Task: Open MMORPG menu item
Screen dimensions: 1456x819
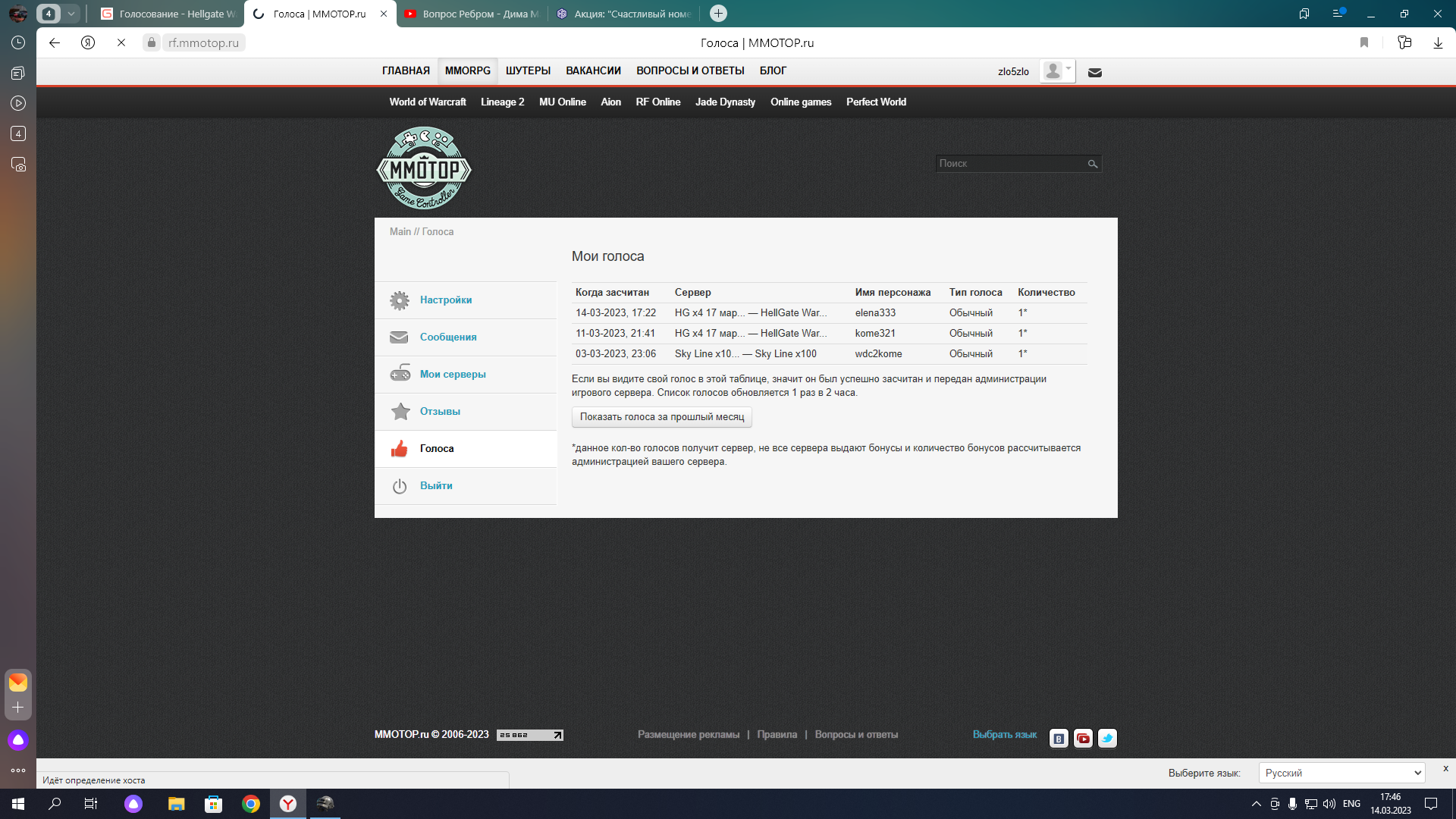Action: point(468,71)
